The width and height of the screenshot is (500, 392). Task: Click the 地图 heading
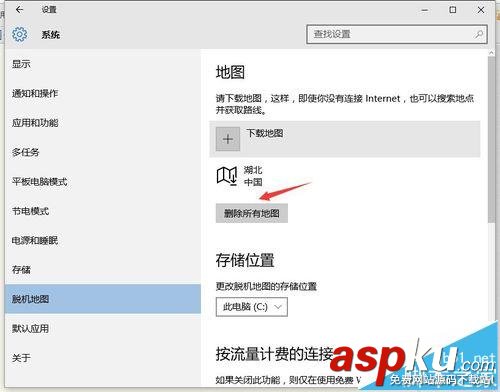pyautogui.click(x=230, y=72)
